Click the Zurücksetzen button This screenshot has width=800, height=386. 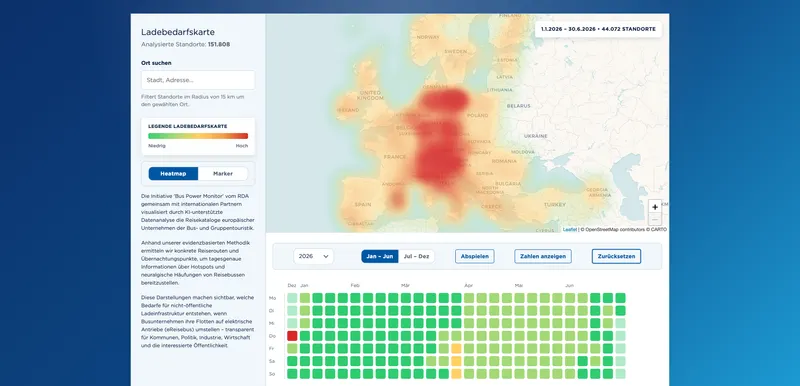click(x=616, y=256)
